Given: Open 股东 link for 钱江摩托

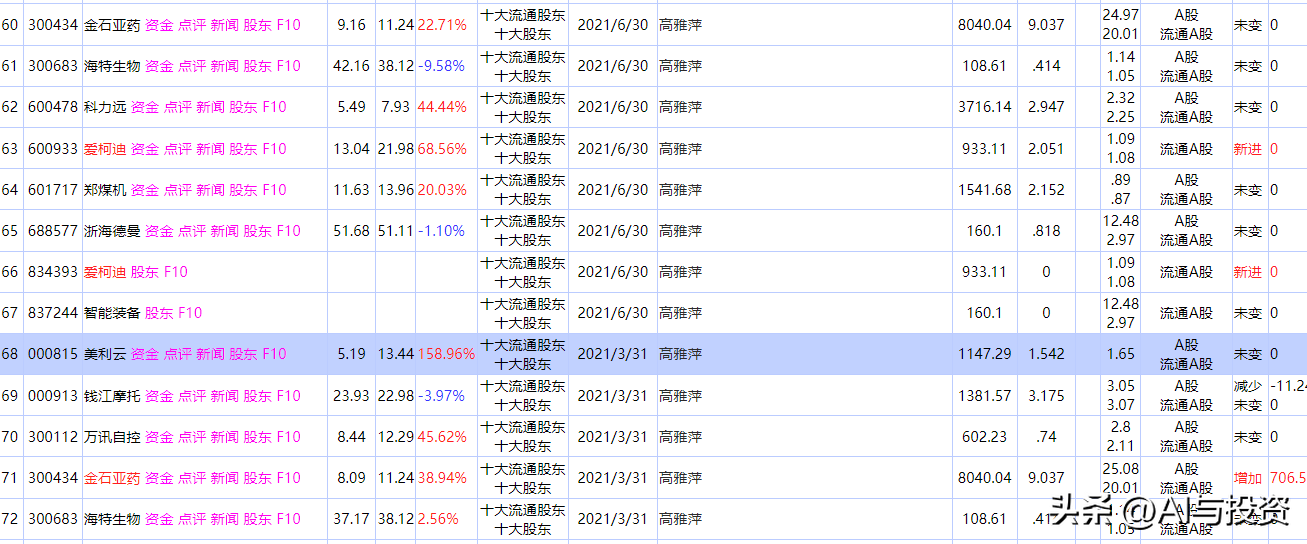Looking at the screenshot, I should pos(257,395).
